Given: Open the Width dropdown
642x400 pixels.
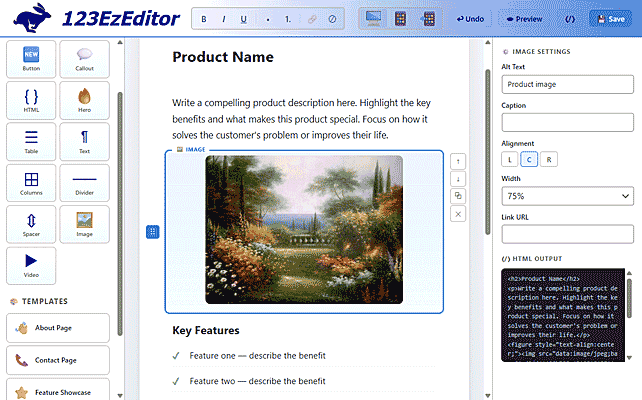Looking at the screenshot, I should pyautogui.click(x=567, y=196).
